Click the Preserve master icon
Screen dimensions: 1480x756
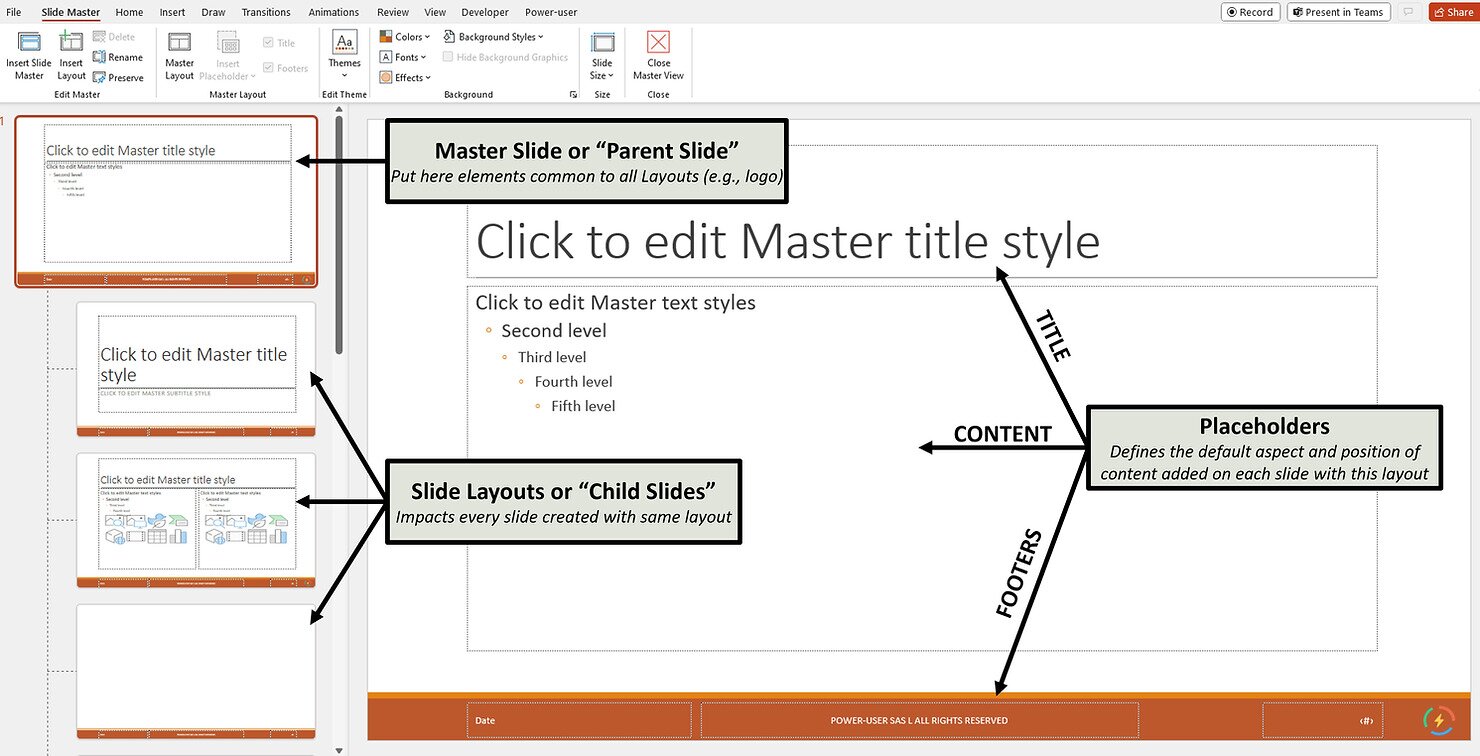pyautogui.click(x=100, y=77)
